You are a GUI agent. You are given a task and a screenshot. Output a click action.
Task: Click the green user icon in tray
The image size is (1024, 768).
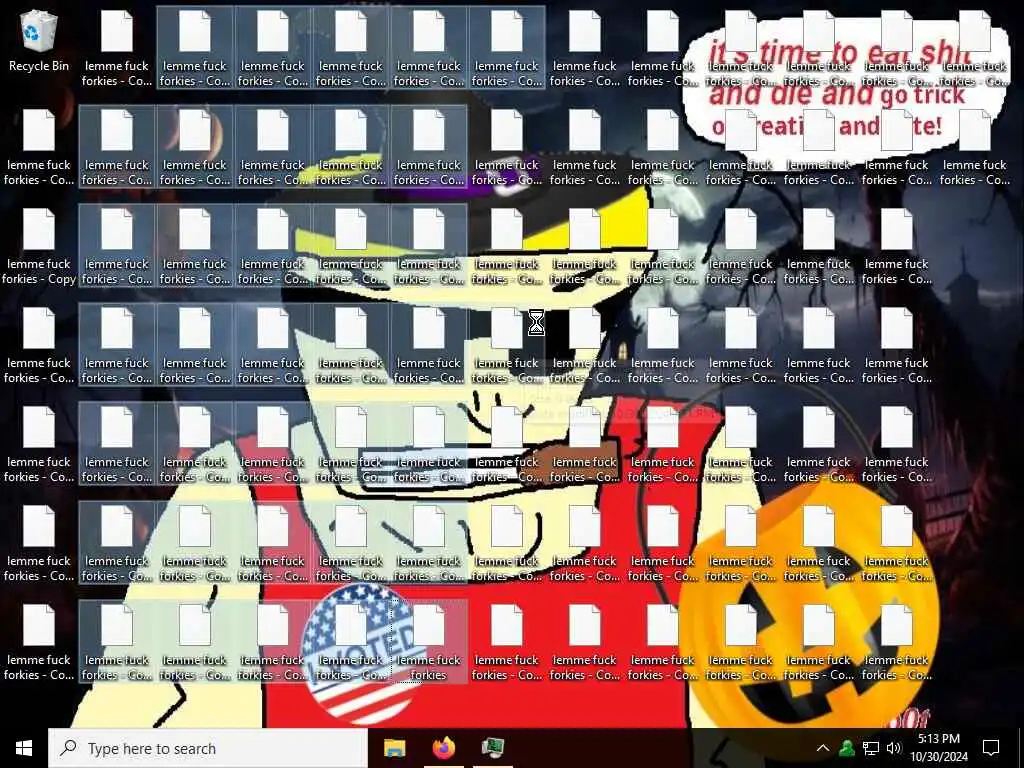847,748
